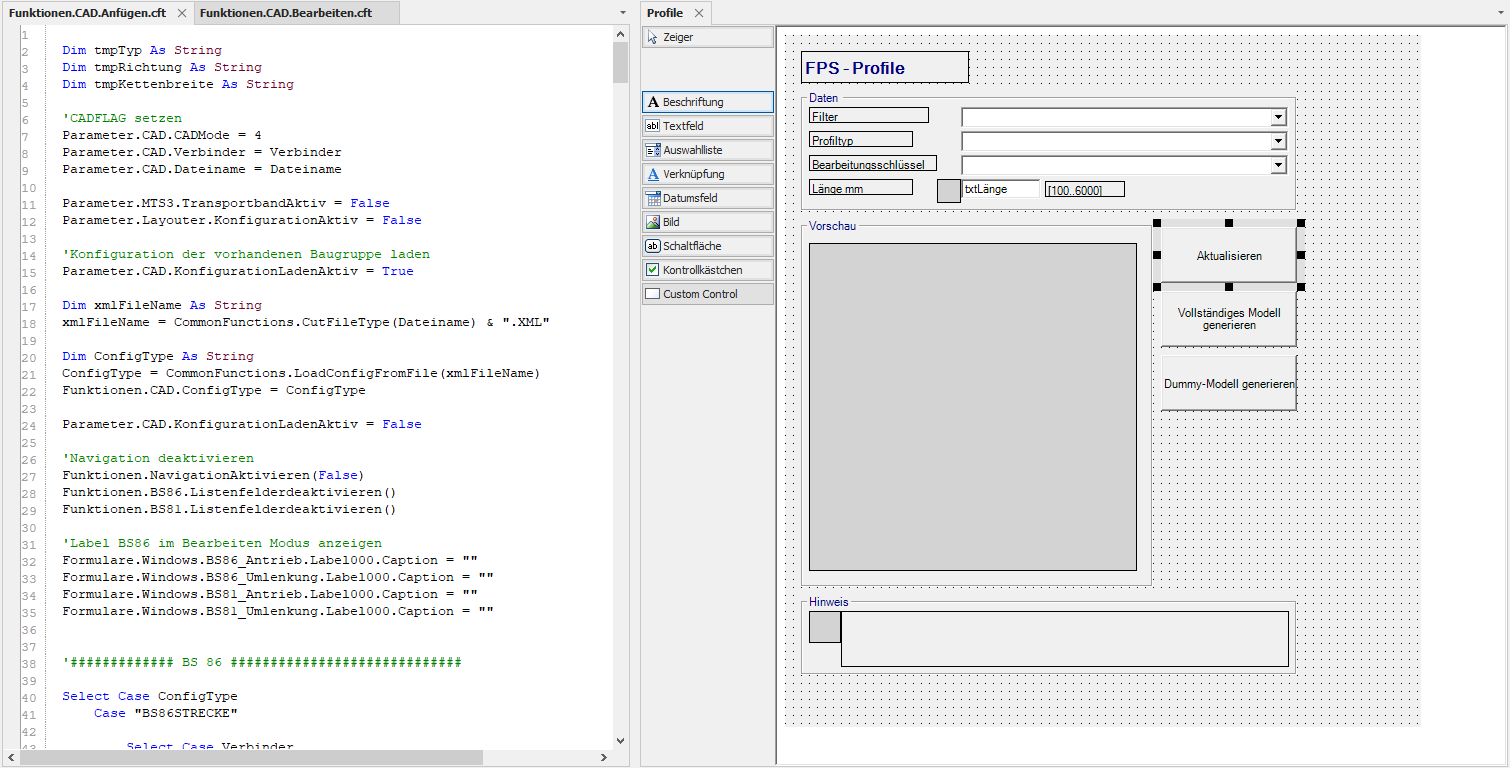
Task: Choose the Textfeld tool in toolbox
Action: click(x=707, y=126)
